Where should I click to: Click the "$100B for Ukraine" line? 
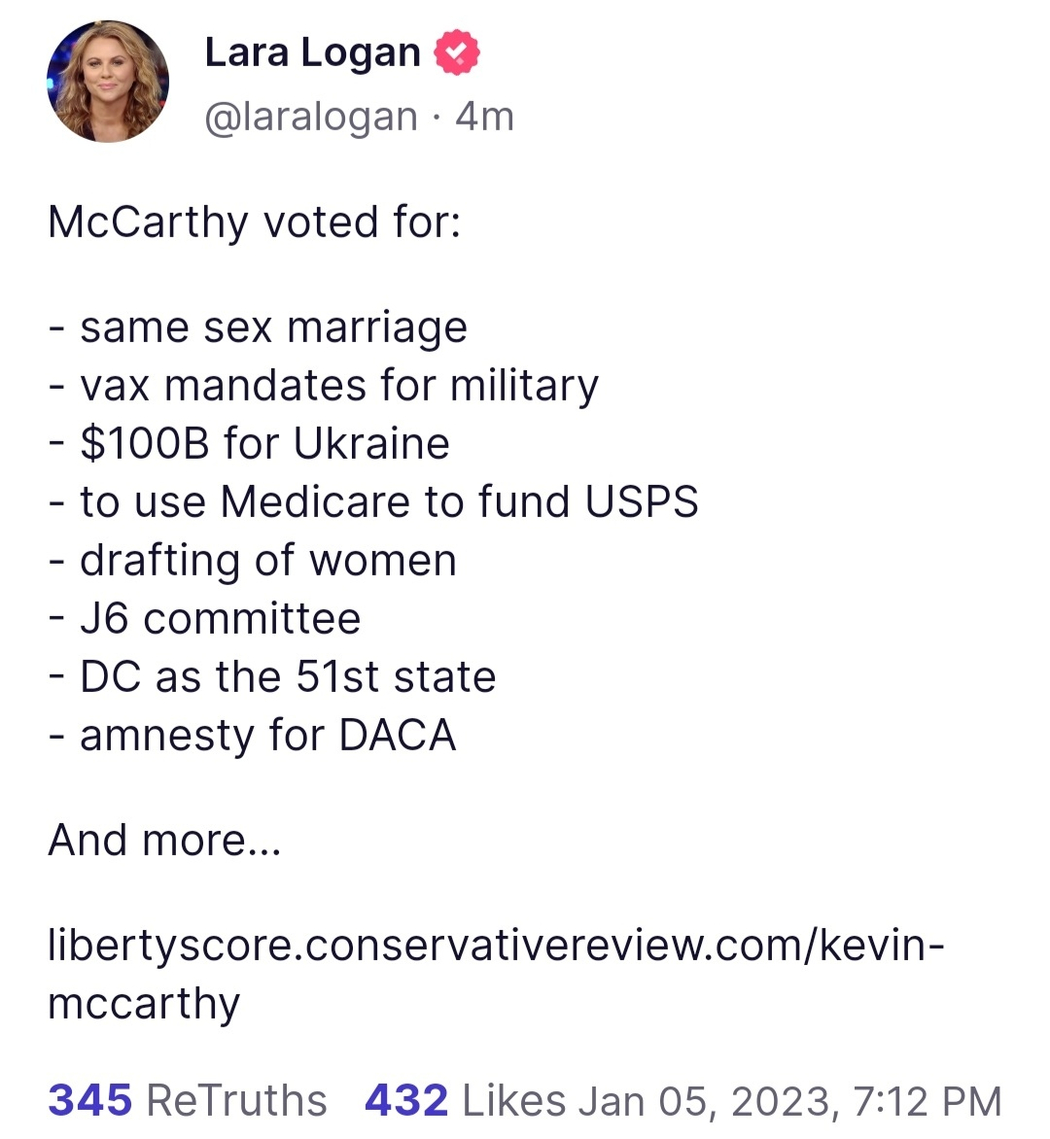264,443
